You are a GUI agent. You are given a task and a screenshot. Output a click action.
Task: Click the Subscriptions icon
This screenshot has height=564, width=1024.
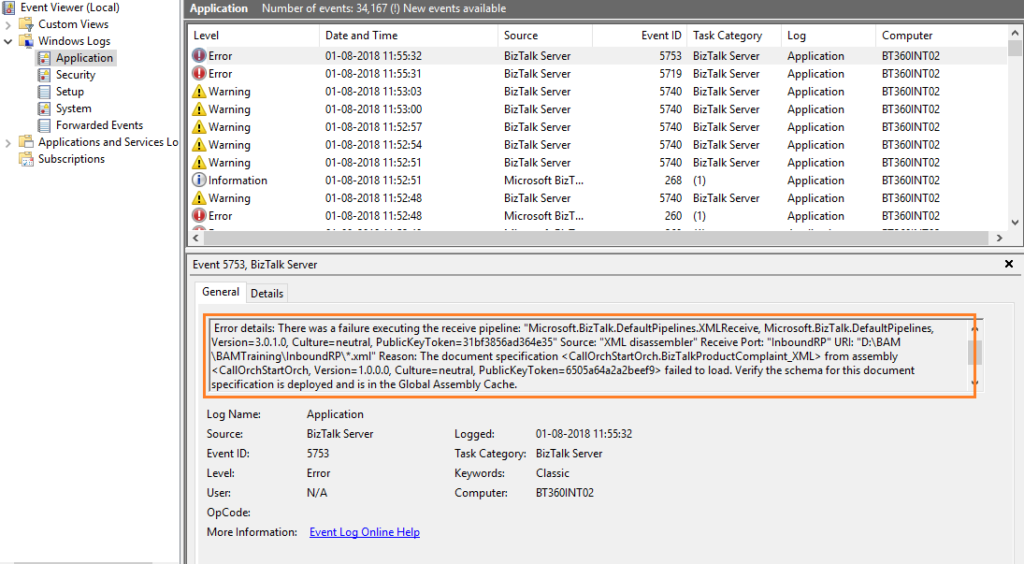(26, 159)
